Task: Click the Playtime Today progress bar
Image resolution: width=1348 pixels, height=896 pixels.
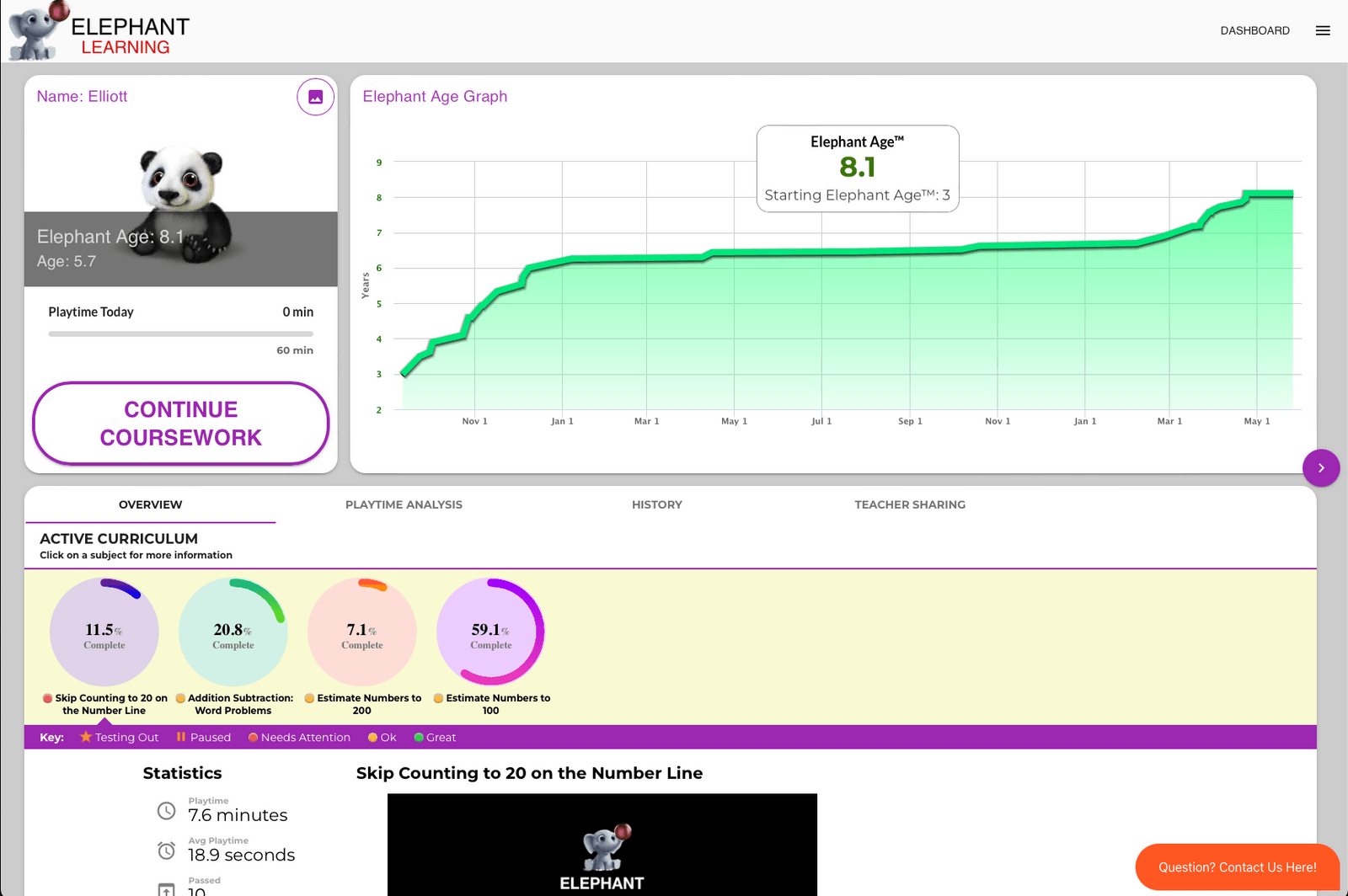Action: click(180, 333)
